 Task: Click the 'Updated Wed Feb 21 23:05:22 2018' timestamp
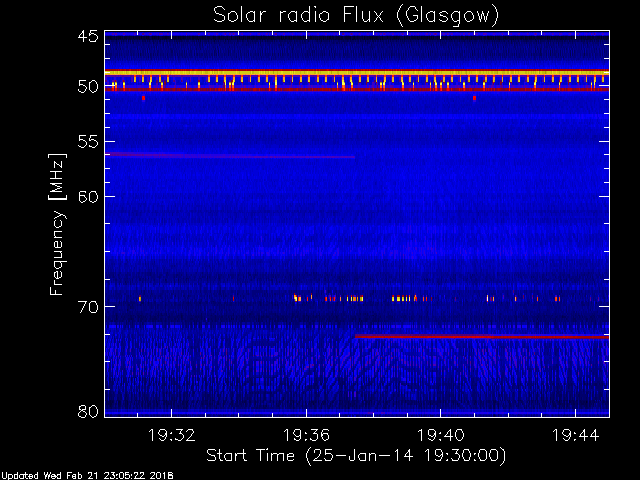click(87, 476)
